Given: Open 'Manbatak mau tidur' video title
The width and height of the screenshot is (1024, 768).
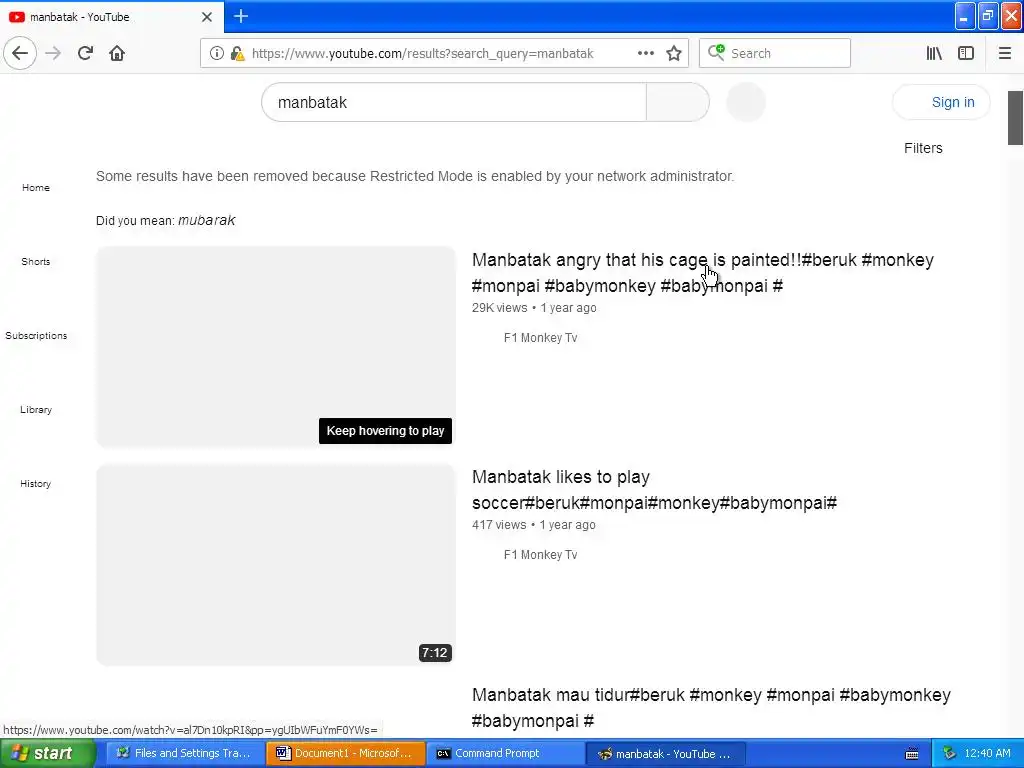Looking at the screenshot, I should click(711, 707).
